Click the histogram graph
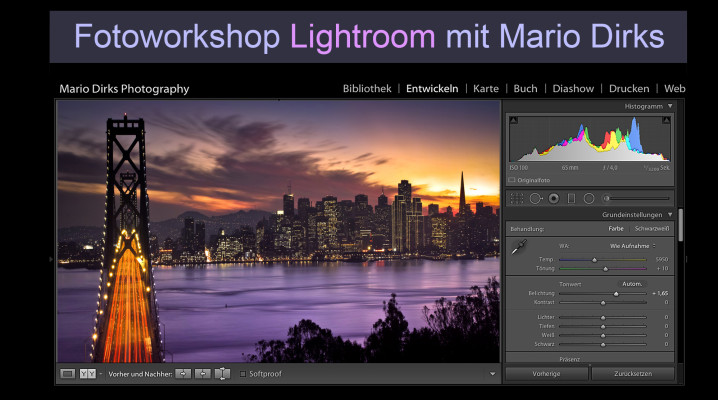 click(590, 139)
